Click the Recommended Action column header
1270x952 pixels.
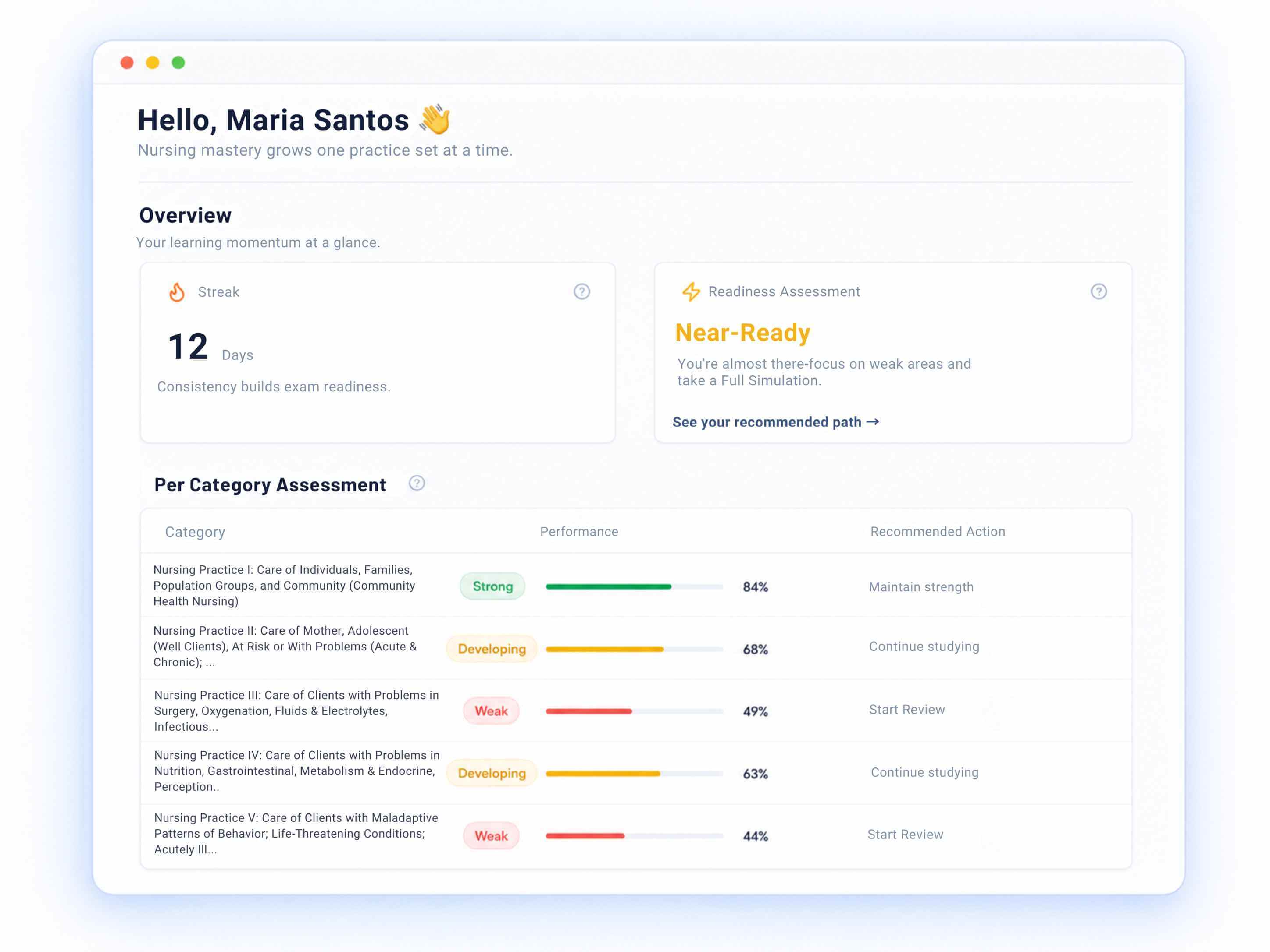click(938, 531)
